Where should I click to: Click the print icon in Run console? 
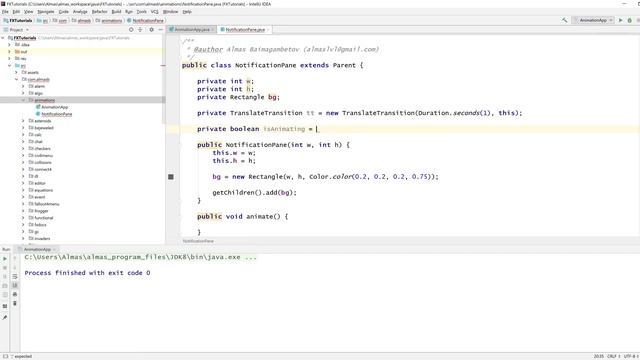coord(15,294)
